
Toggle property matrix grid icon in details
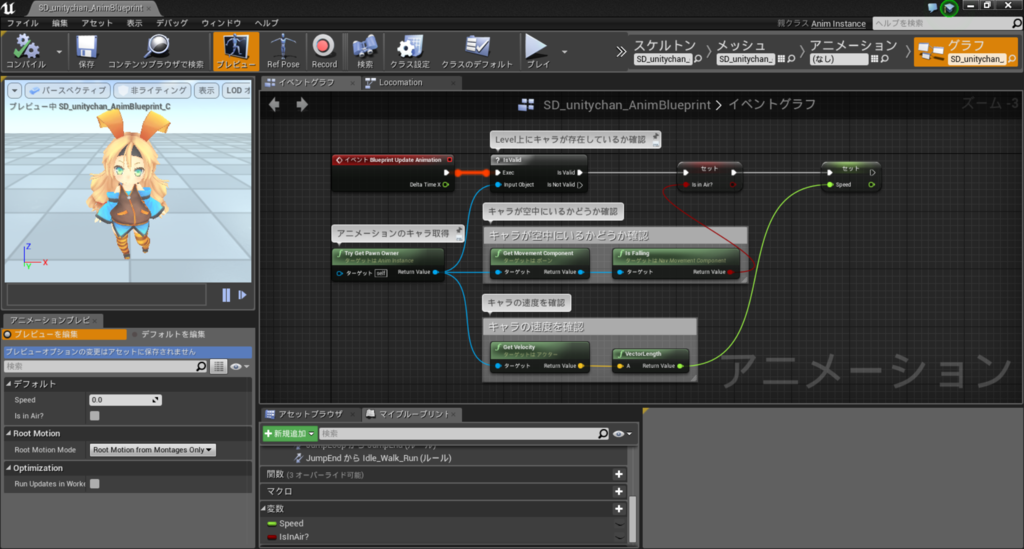click(219, 366)
